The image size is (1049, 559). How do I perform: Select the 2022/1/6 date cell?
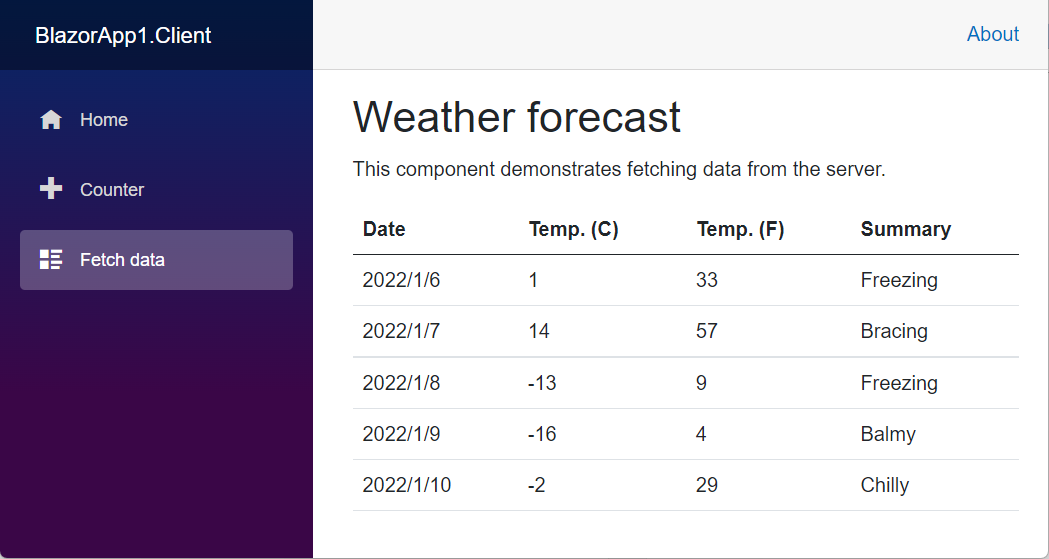[x=401, y=280]
